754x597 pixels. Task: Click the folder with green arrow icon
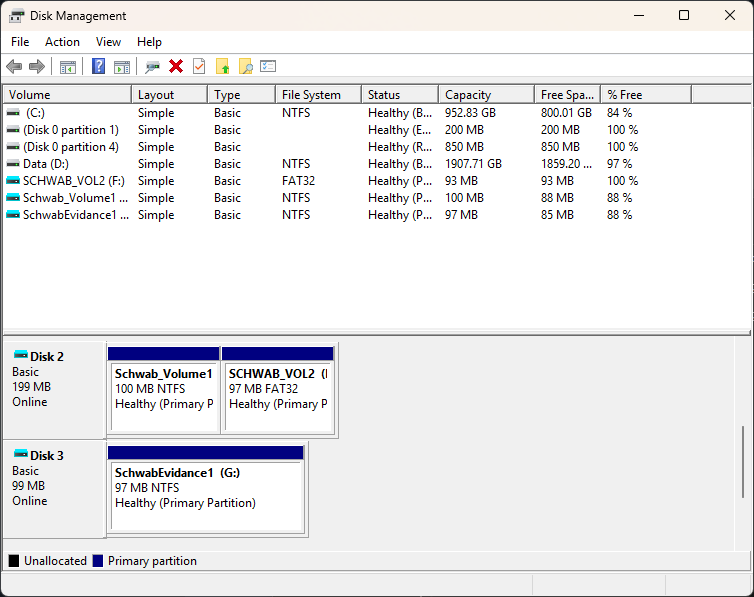click(x=222, y=66)
